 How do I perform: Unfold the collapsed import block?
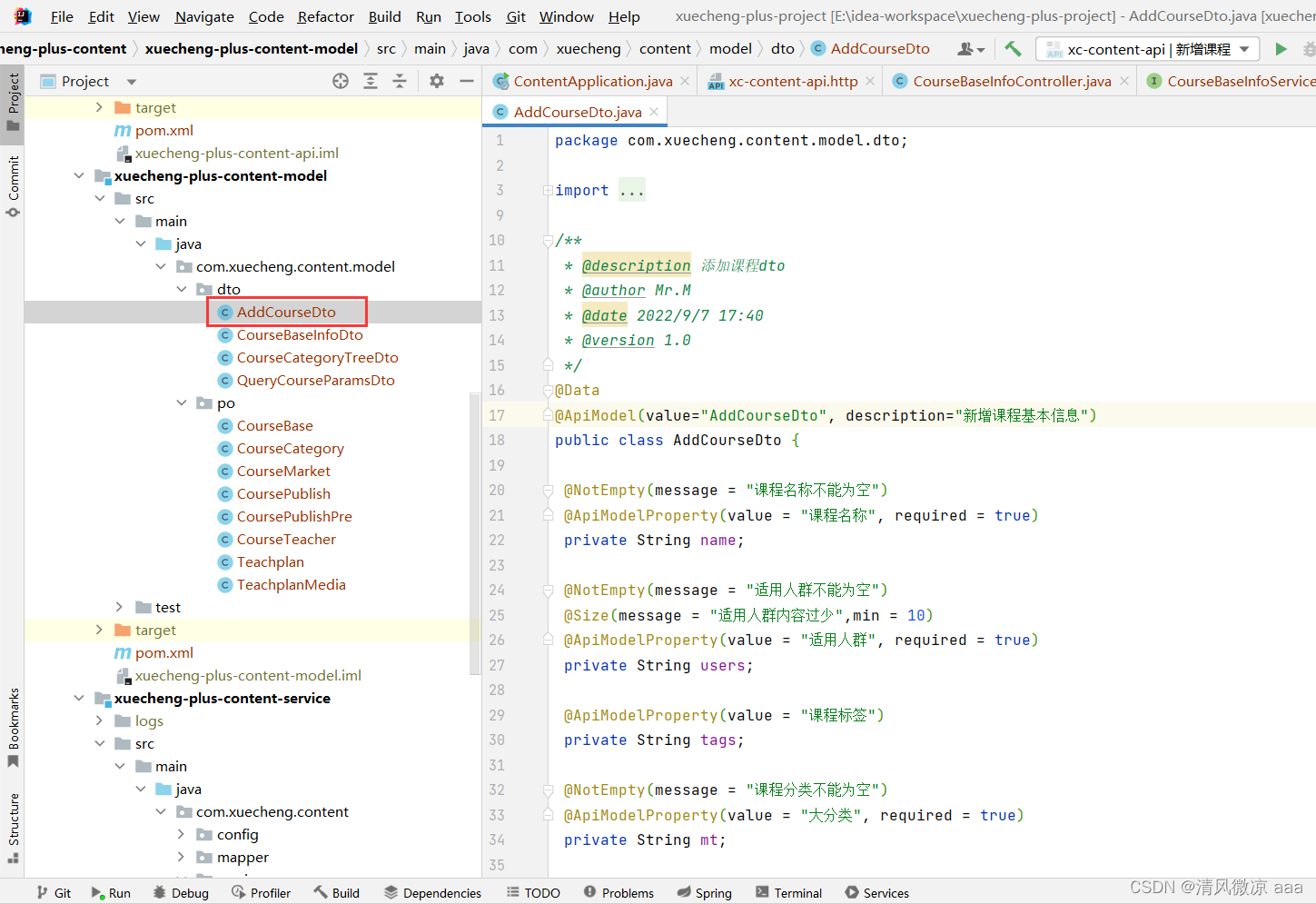tap(548, 191)
